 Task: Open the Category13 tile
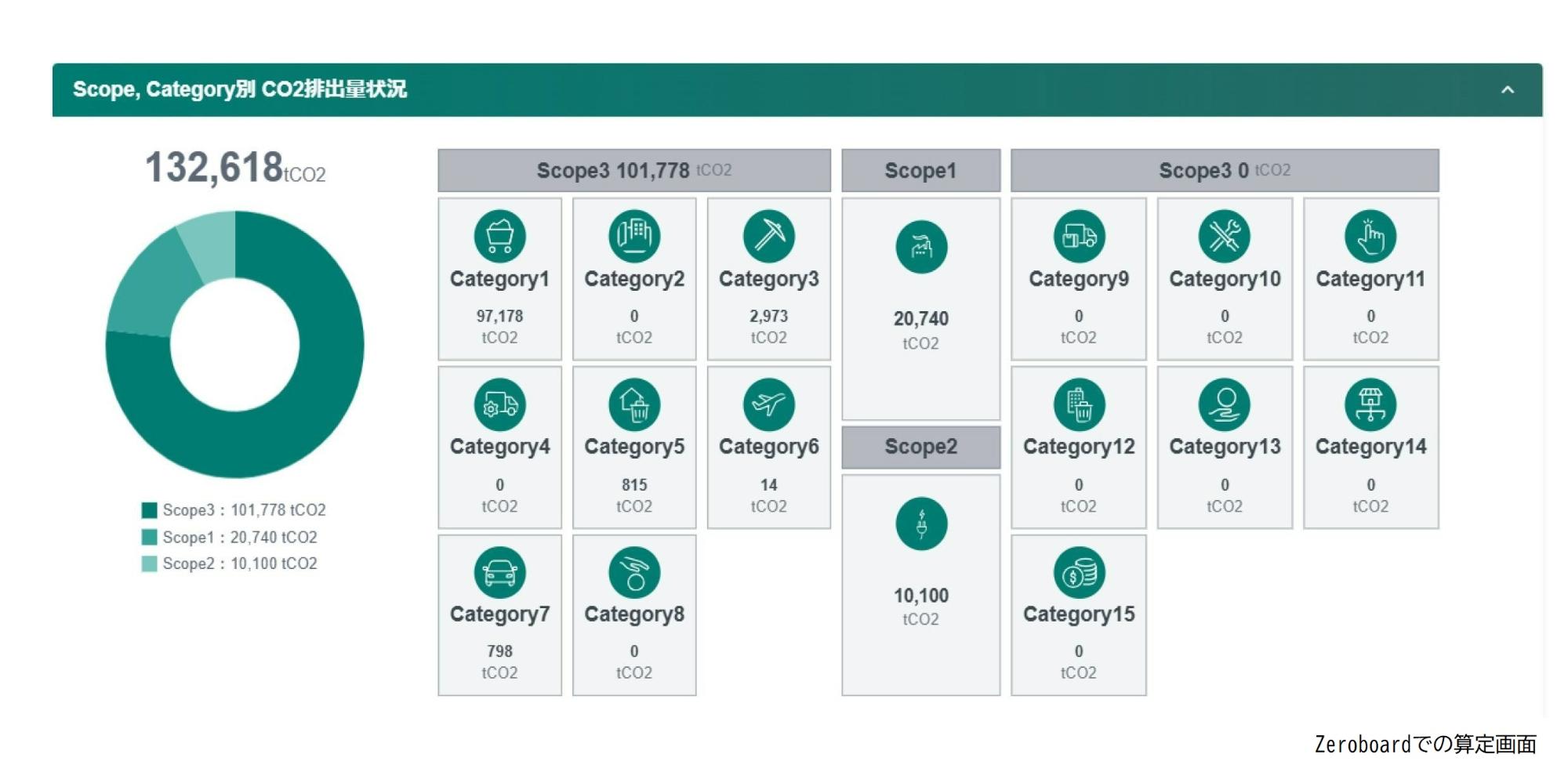point(1225,448)
